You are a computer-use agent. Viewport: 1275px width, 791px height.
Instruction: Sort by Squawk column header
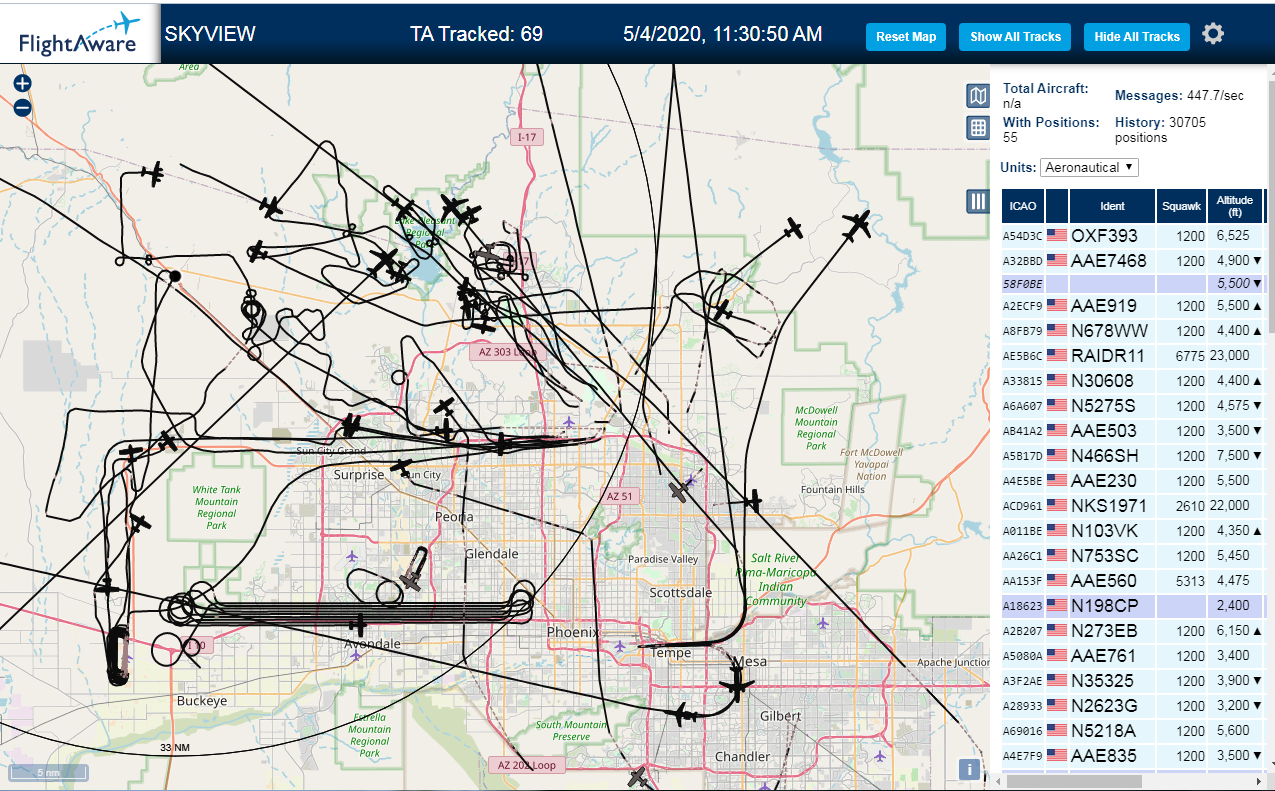click(1181, 206)
